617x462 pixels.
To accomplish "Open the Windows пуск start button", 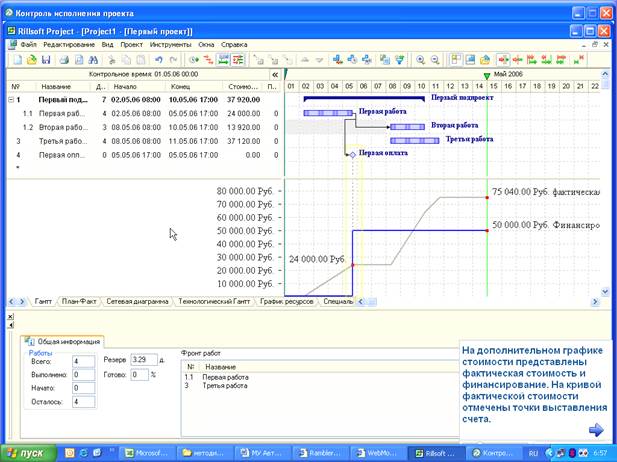I will (29, 453).
